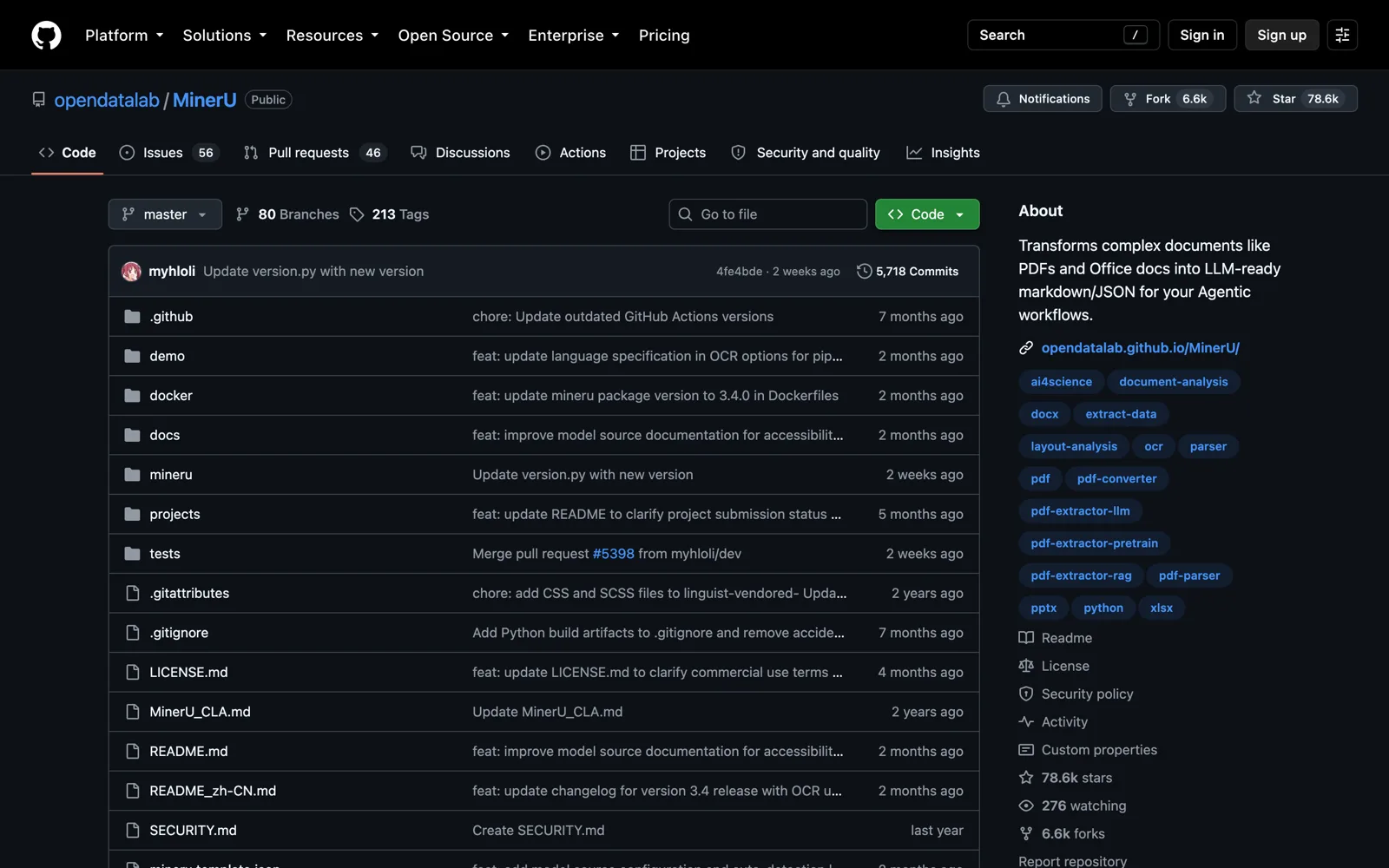The height and width of the screenshot is (868, 1389).
Task: Fork the MinerU repository
Action: (x=1168, y=99)
